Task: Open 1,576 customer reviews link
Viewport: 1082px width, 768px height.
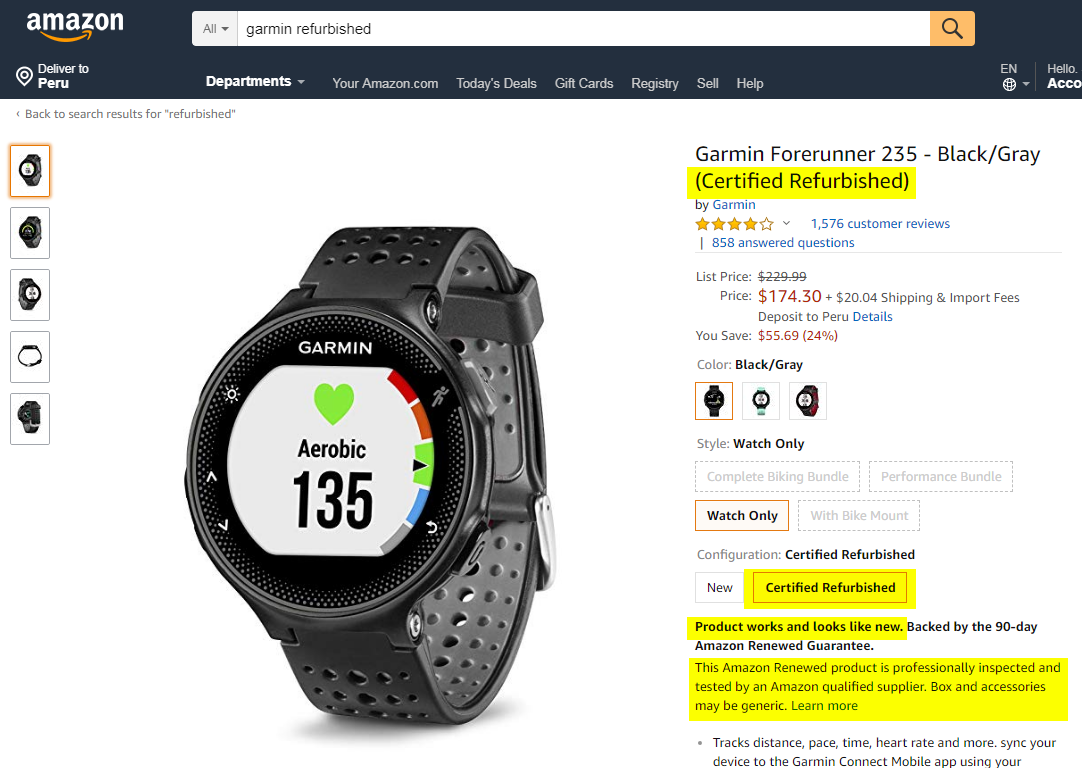Action: coord(880,224)
